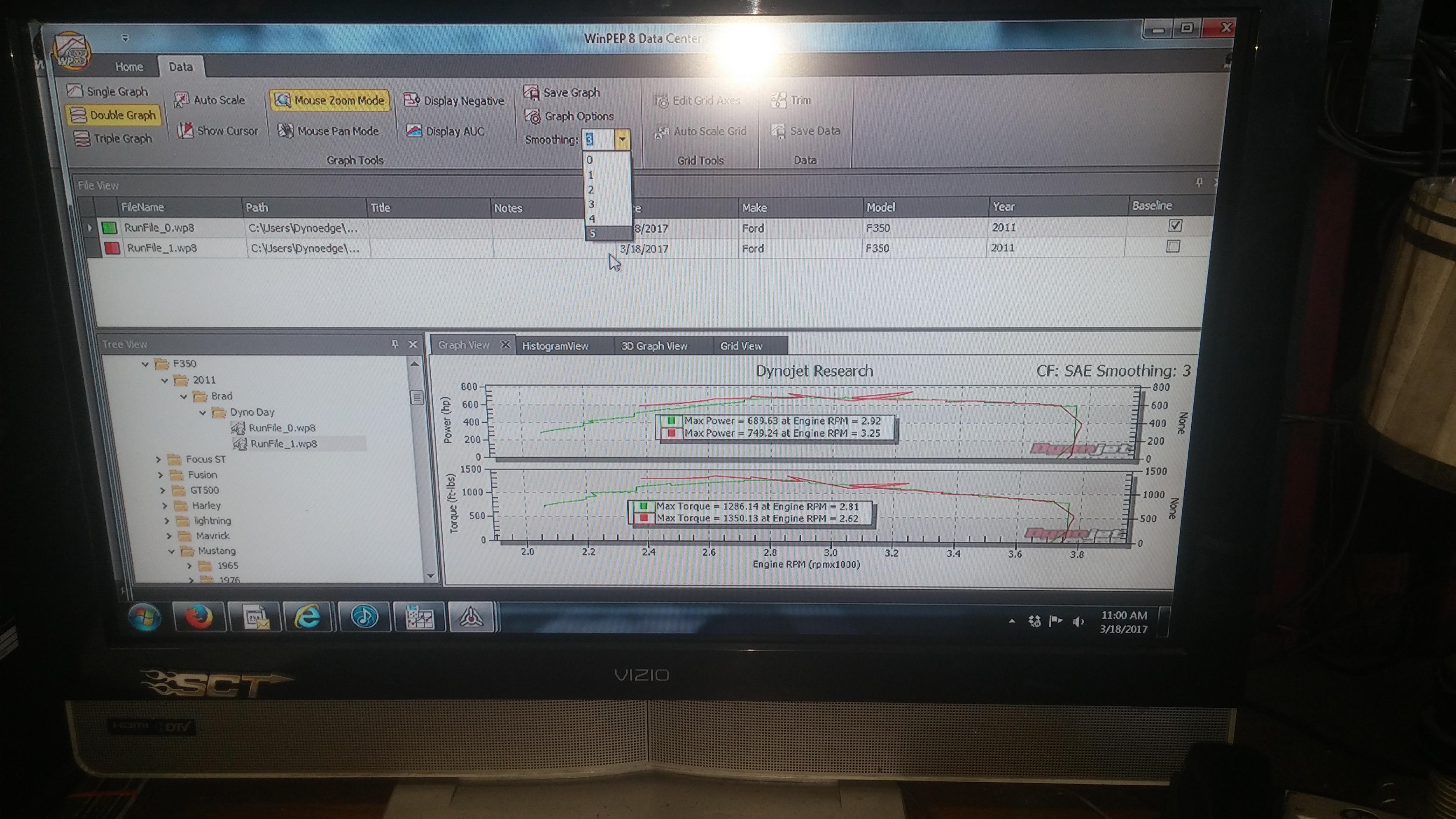Image resolution: width=1456 pixels, height=819 pixels.
Task: Choose smoothing value 4
Action: 608,219
